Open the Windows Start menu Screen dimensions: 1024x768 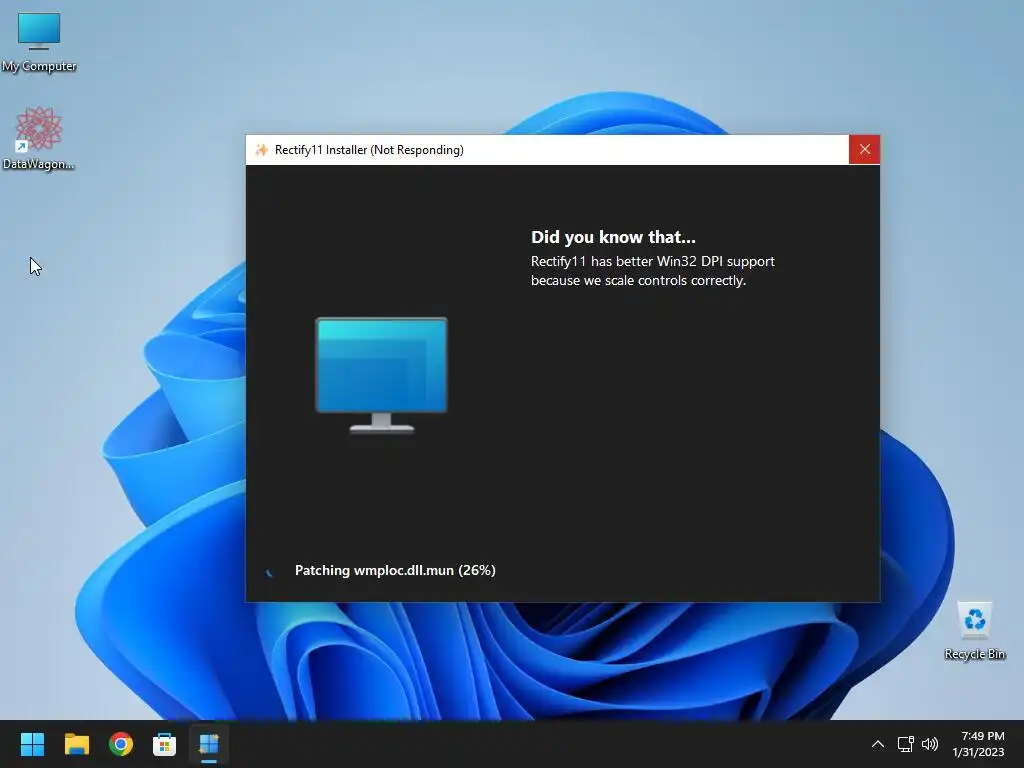(x=32, y=744)
